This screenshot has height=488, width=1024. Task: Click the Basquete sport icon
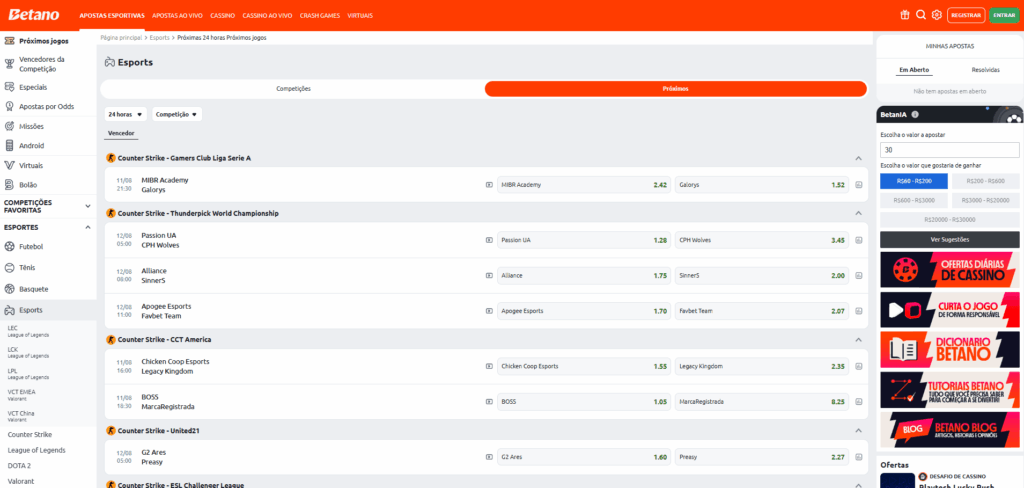tap(9, 289)
